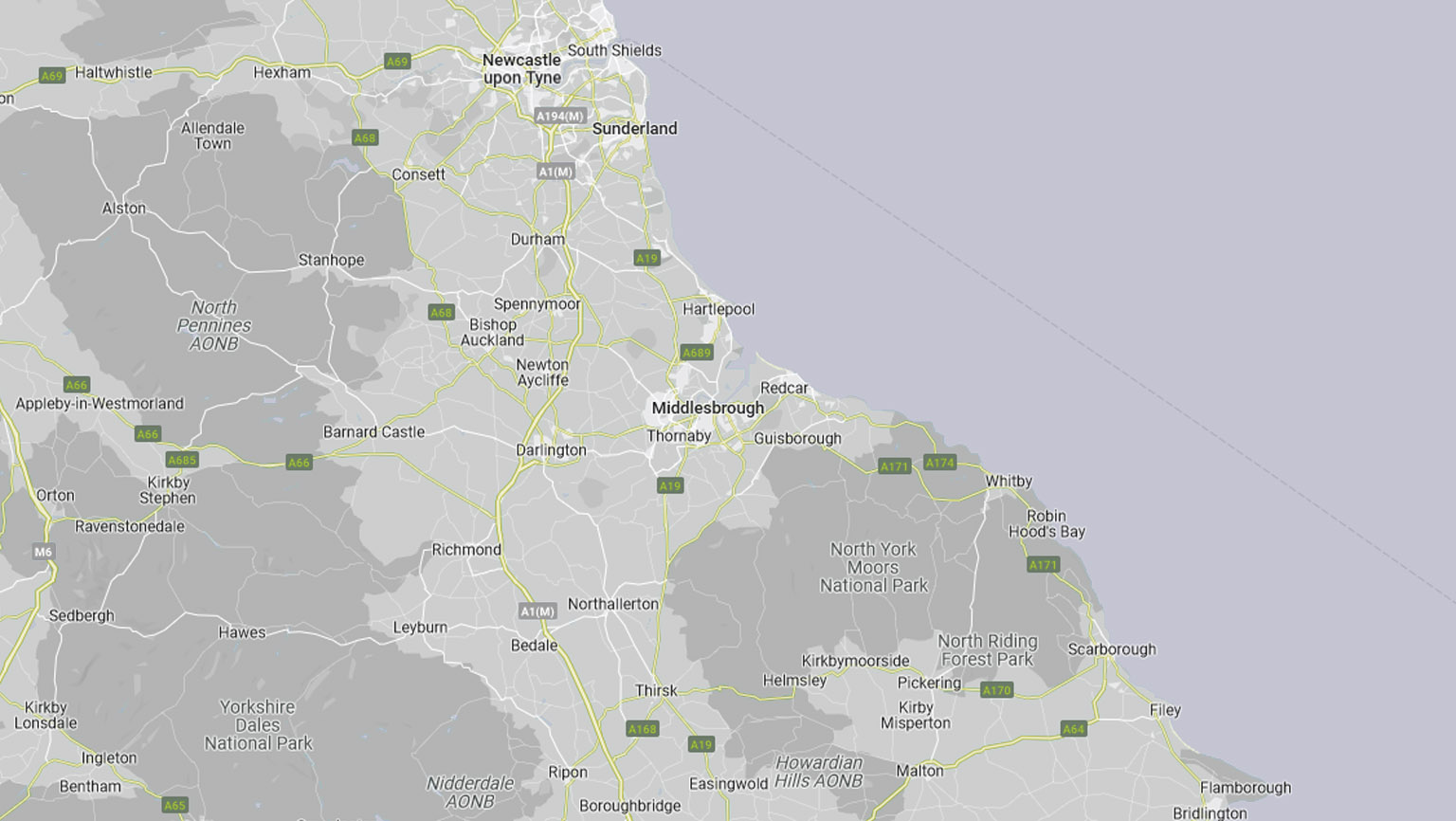Click the A194(M) road shield

coord(559,116)
